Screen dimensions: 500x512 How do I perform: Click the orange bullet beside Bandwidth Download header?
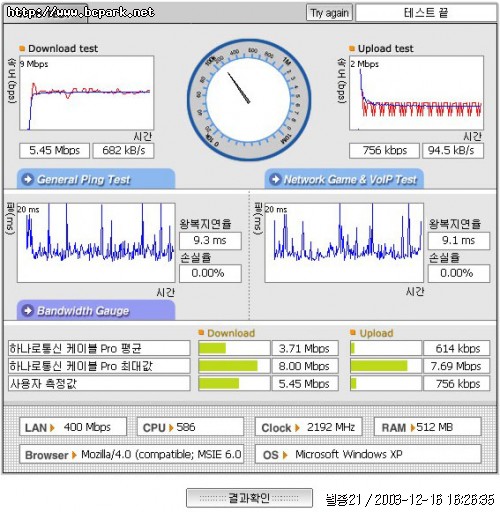click(x=201, y=332)
